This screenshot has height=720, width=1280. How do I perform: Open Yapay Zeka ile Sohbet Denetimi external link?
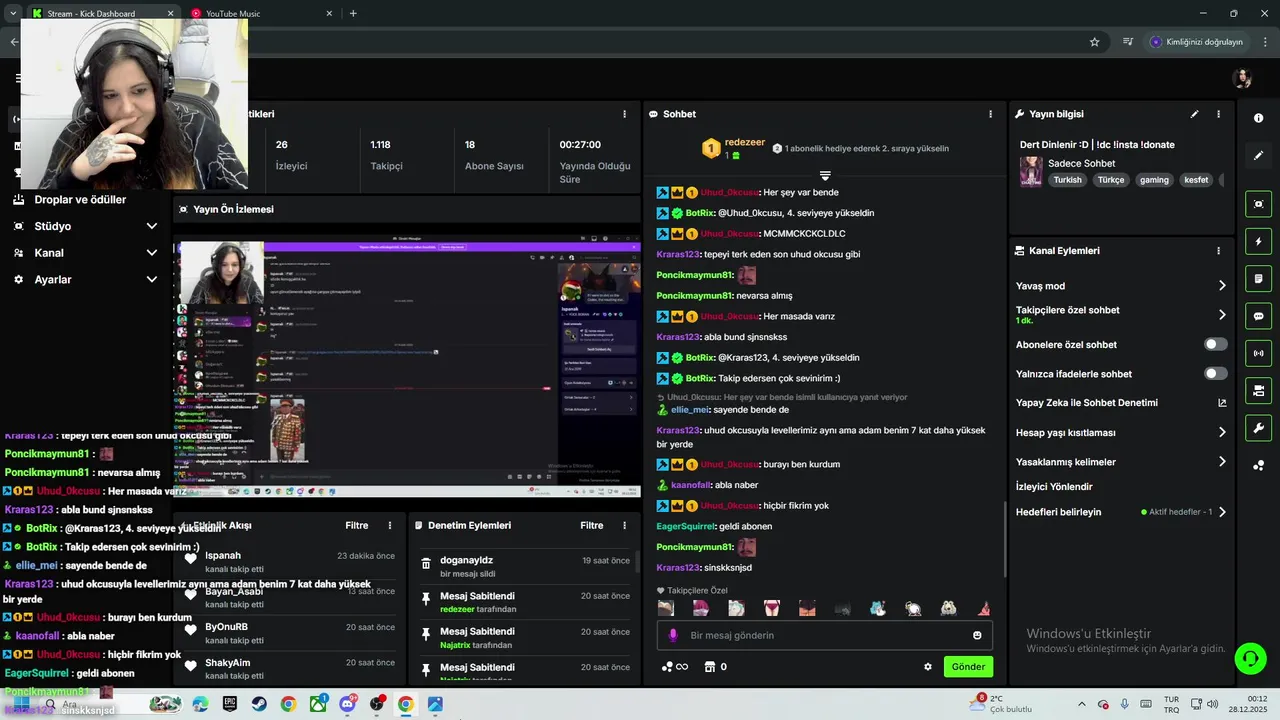[x=1222, y=403]
